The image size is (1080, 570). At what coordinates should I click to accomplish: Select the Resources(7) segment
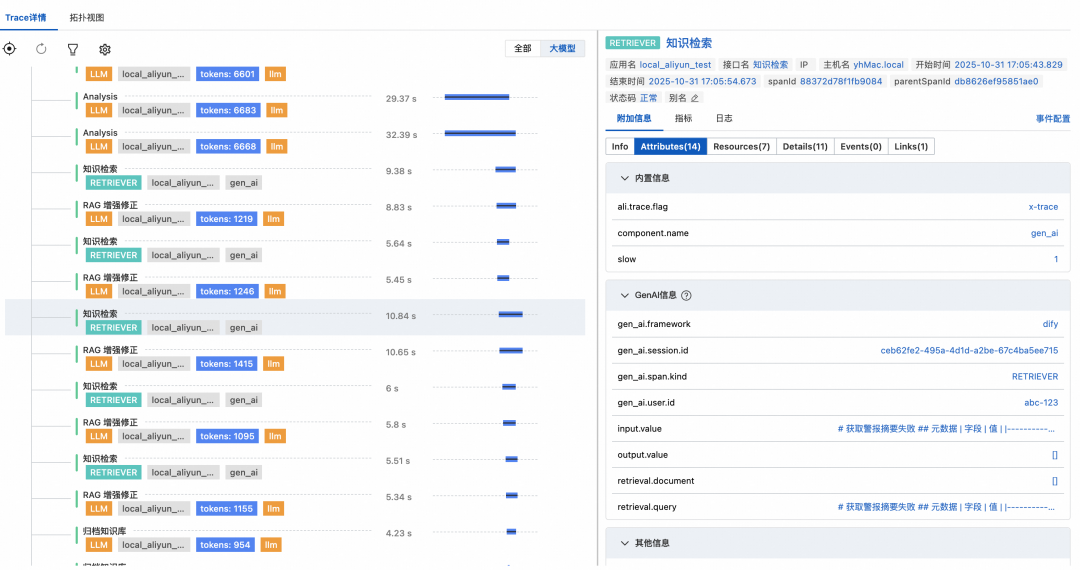pos(741,147)
